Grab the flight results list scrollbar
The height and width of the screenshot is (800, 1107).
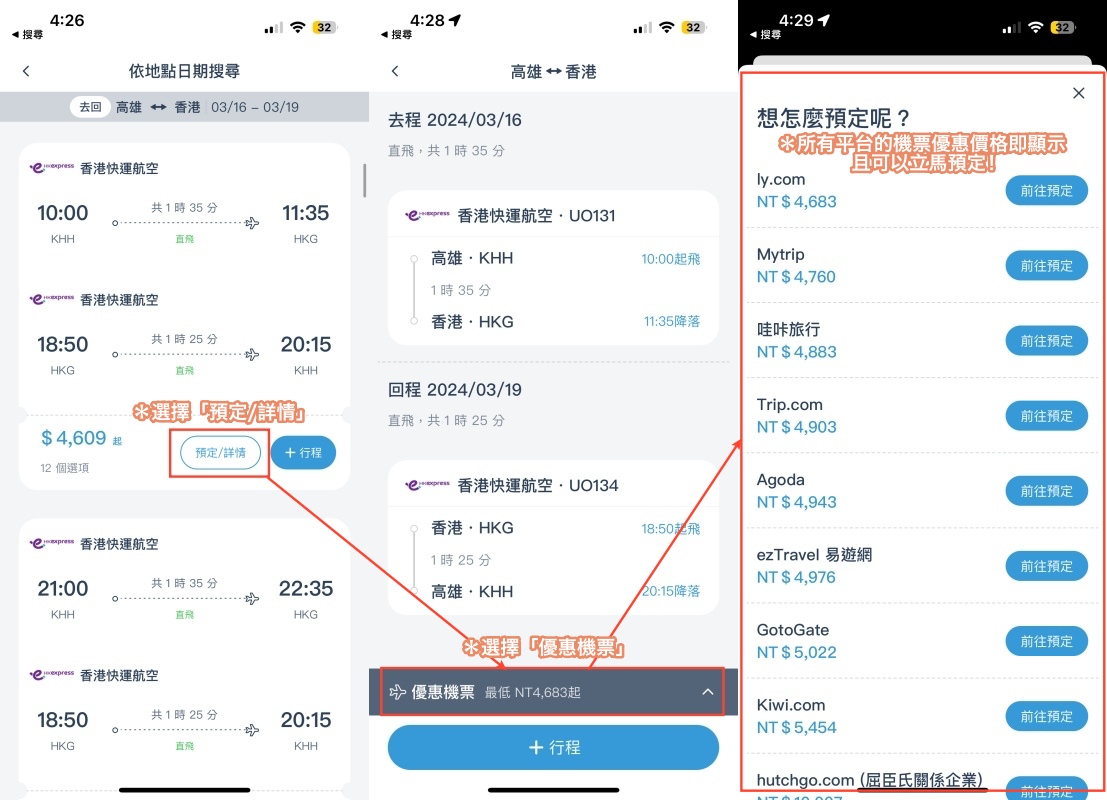click(x=364, y=181)
